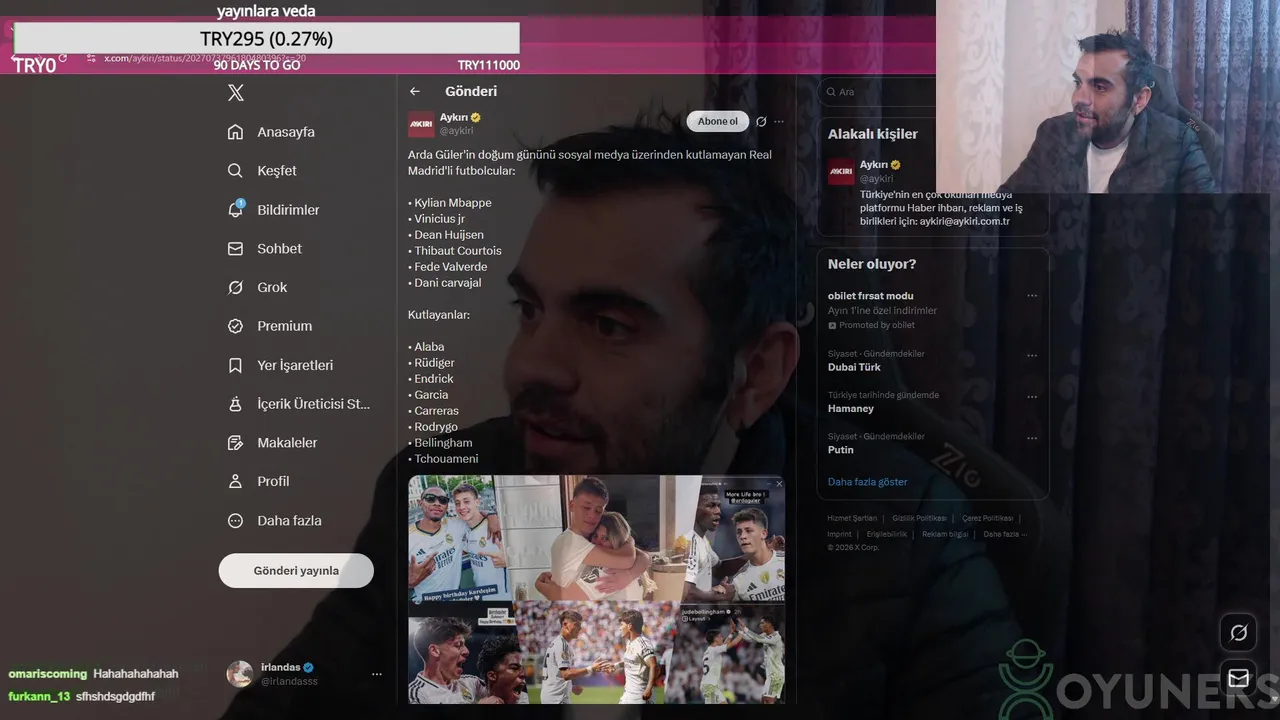
Task: Open Imprint footer link
Action: pyautogui.click(x=839, y=534)
